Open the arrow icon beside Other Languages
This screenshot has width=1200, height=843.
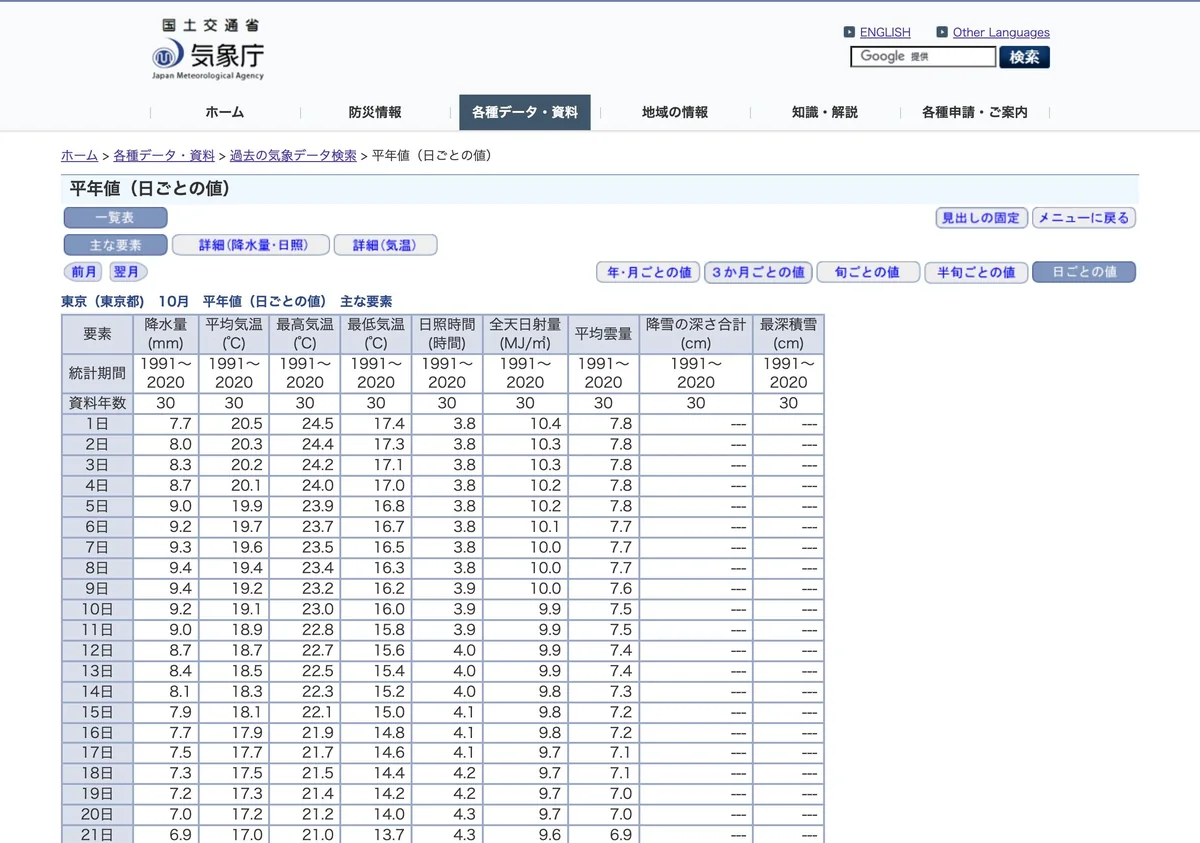tap(942, 32)
